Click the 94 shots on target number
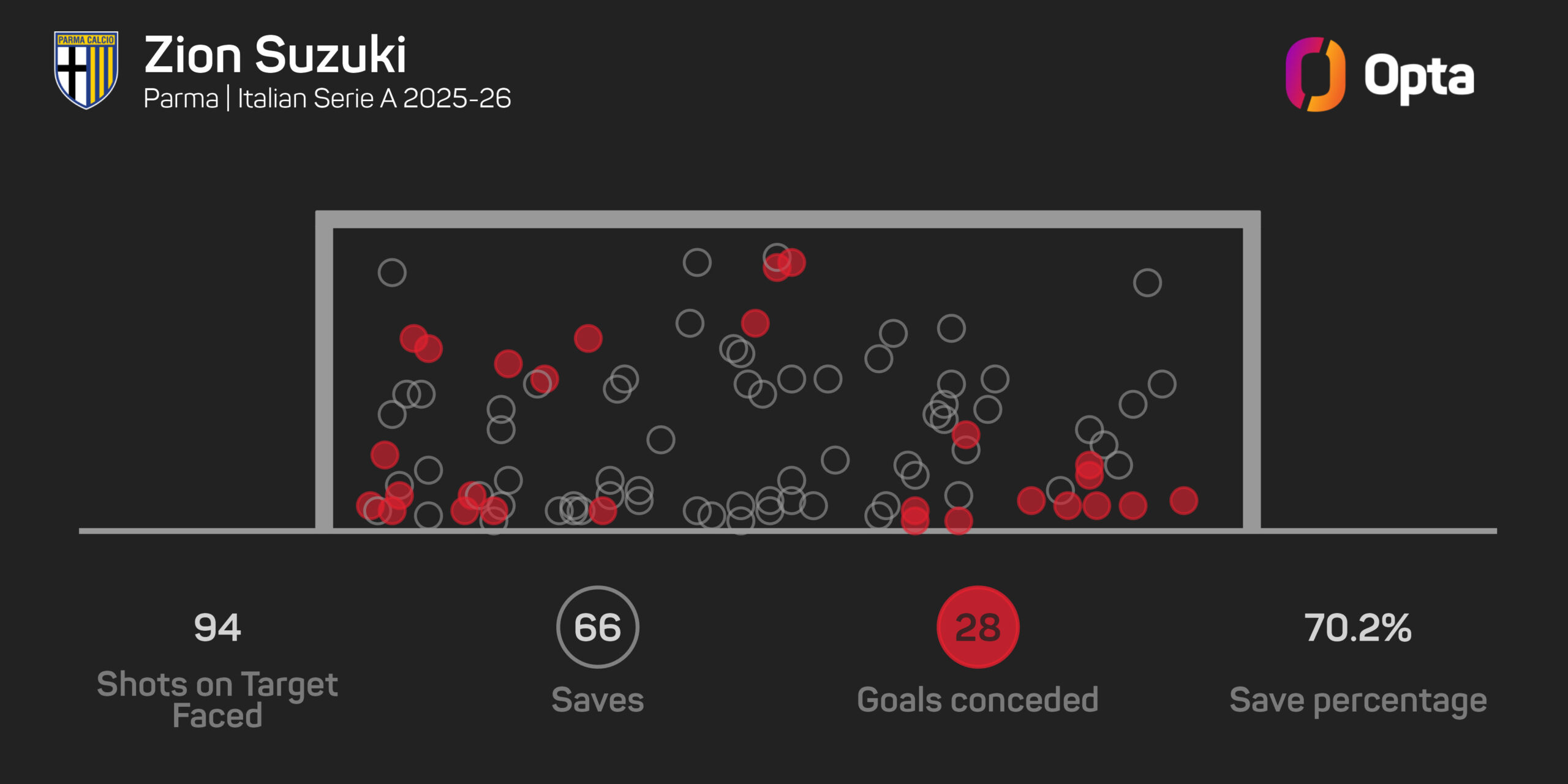 [x=217, y=628]
